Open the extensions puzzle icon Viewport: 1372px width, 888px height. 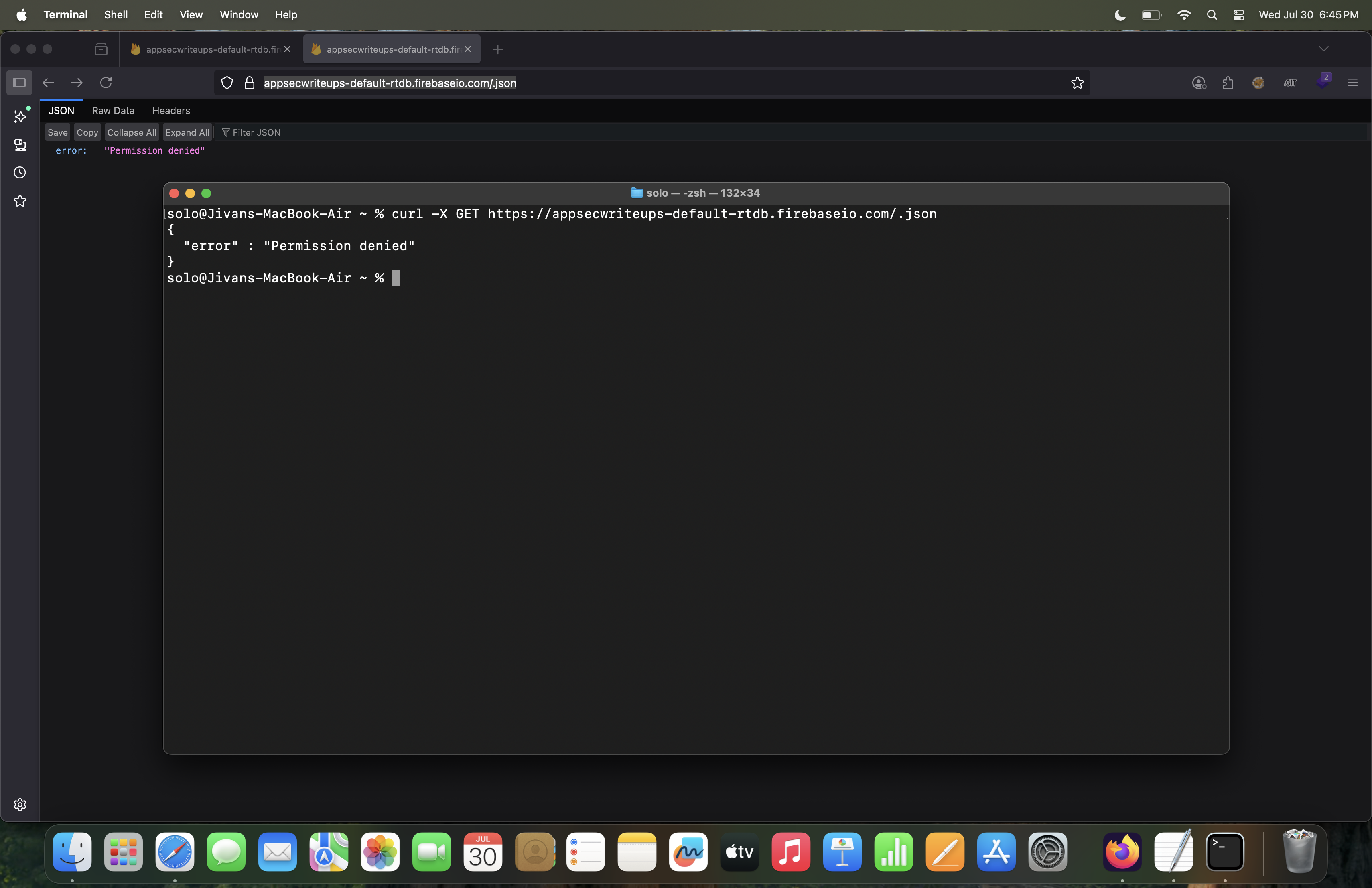(x=1228, y=83)
